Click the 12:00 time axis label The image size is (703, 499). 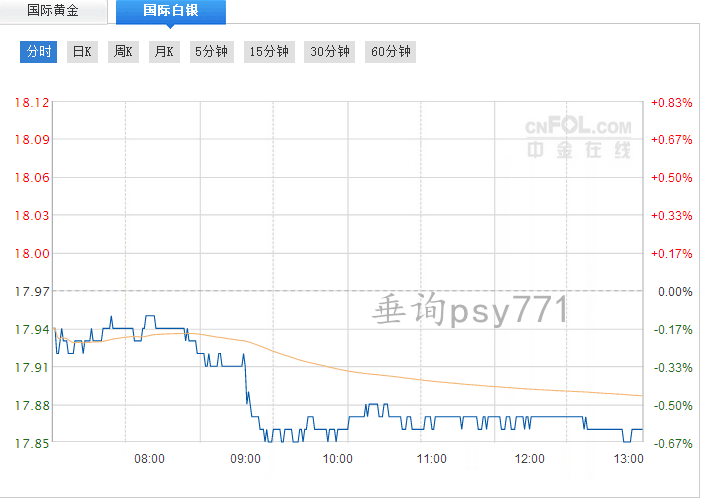pyautogui.click(x=529, y=459)
